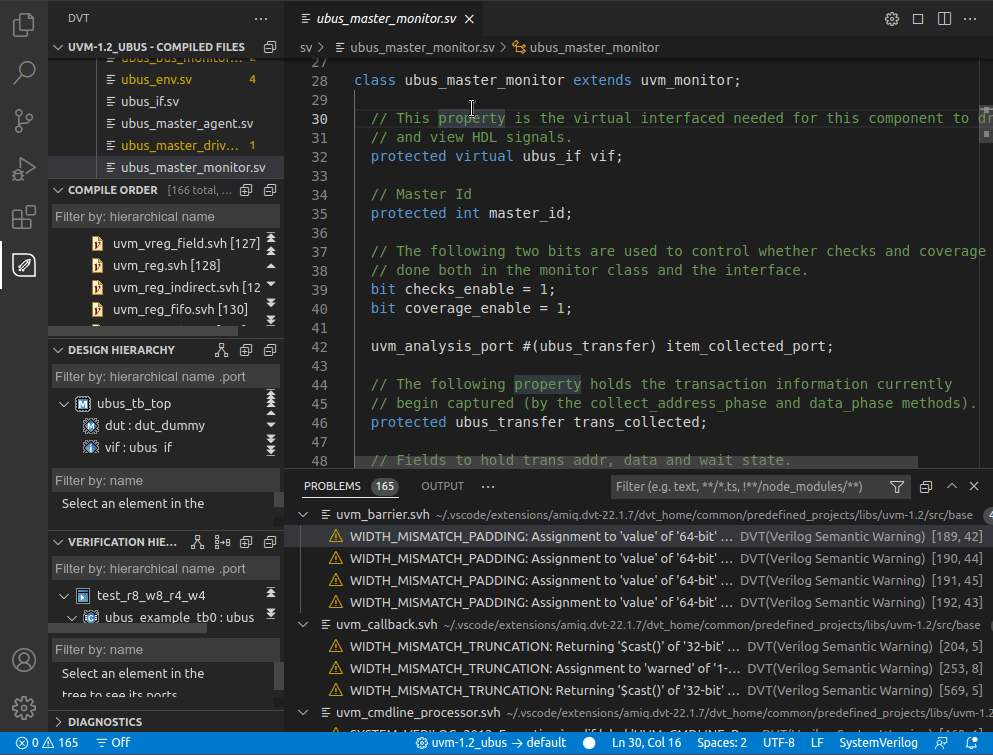
Task: Click the Problems filter text field
Action: (745, 487)
